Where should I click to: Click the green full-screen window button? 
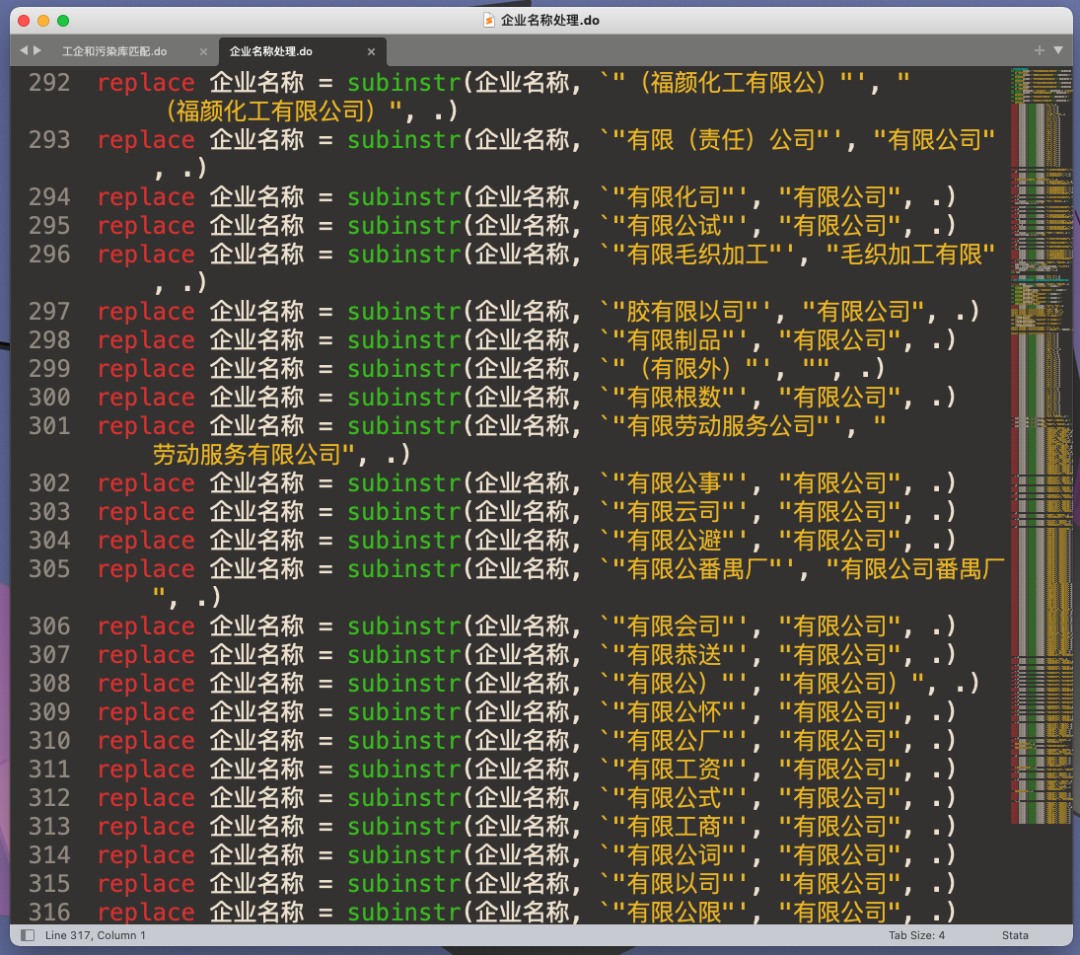[63, 20]
